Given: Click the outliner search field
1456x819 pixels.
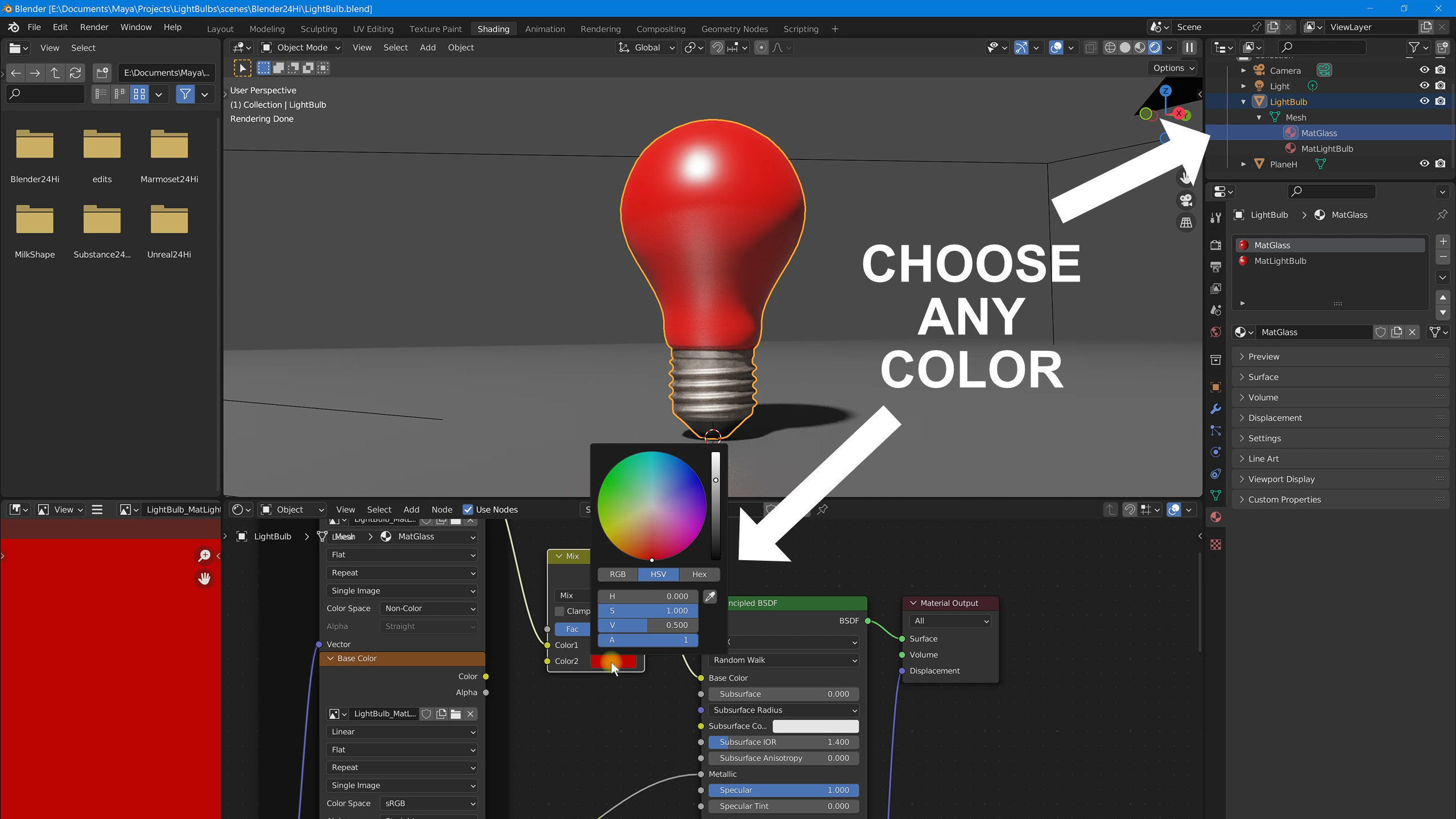Looking at the screenshot, I should pos(1322,47).
